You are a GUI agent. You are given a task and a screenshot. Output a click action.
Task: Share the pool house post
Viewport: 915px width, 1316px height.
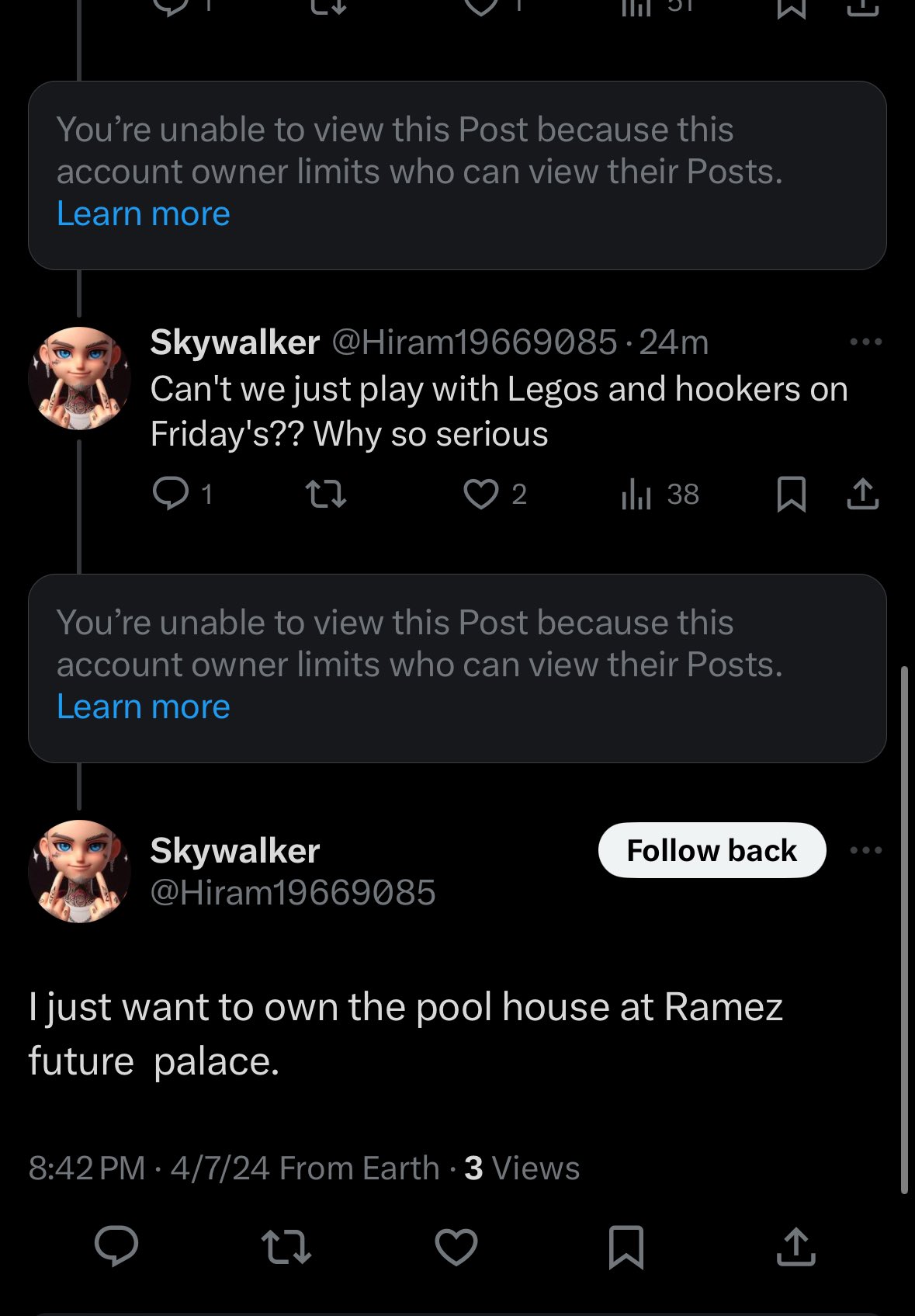796,1246
